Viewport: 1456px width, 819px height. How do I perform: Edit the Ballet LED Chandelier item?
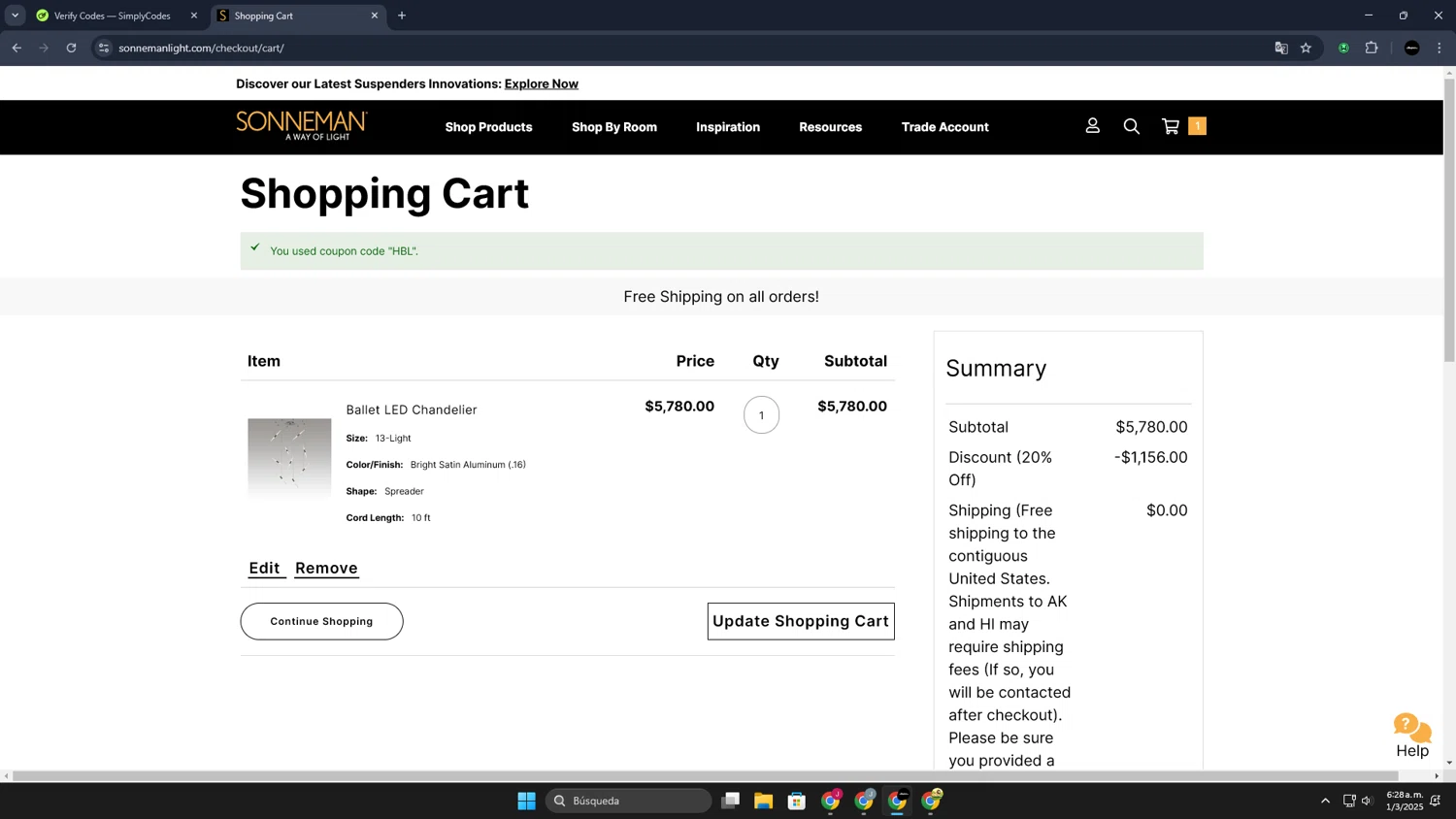pos(264,569)
